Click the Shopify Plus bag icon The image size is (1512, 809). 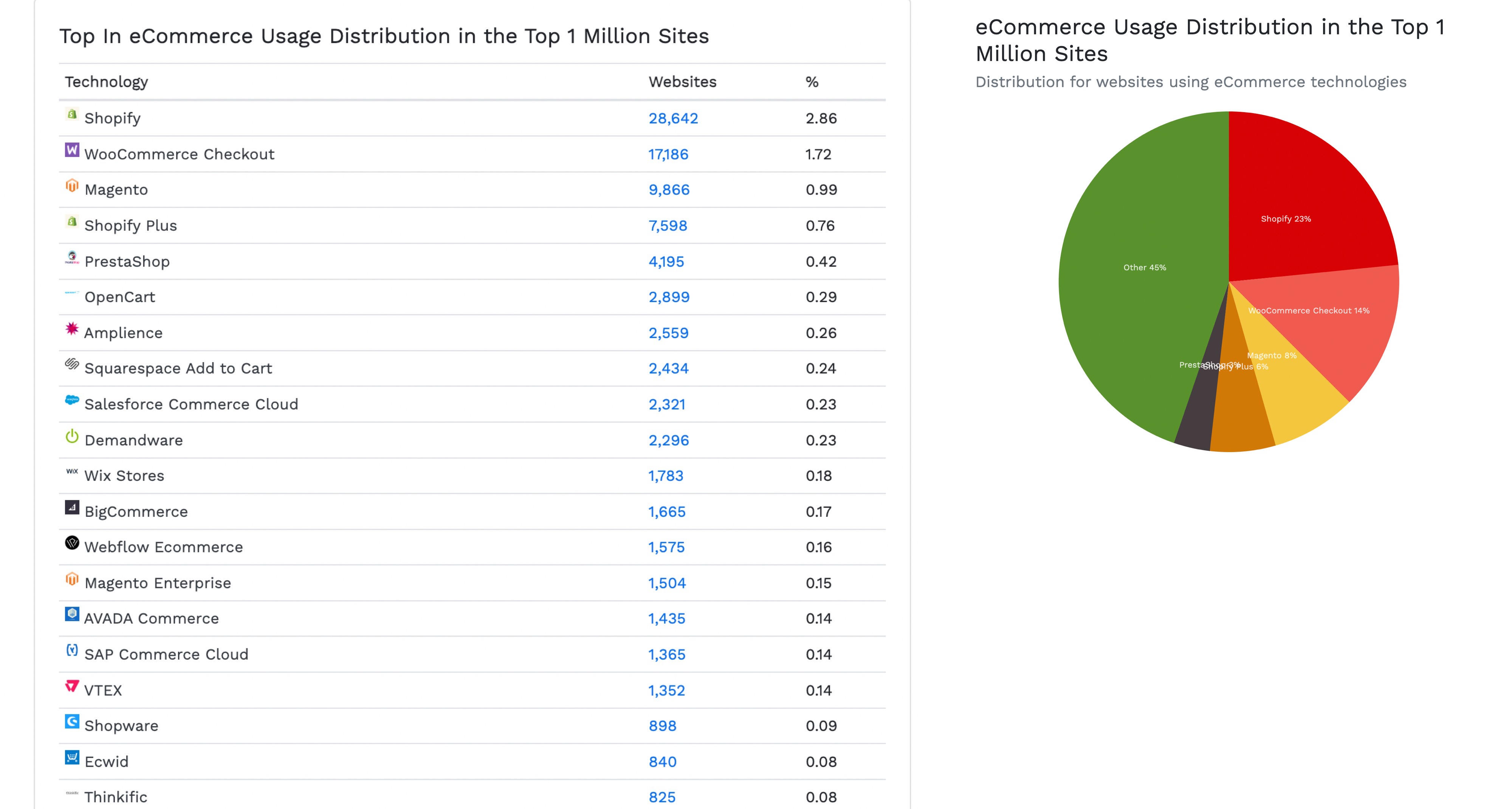[x=71, y=221]
